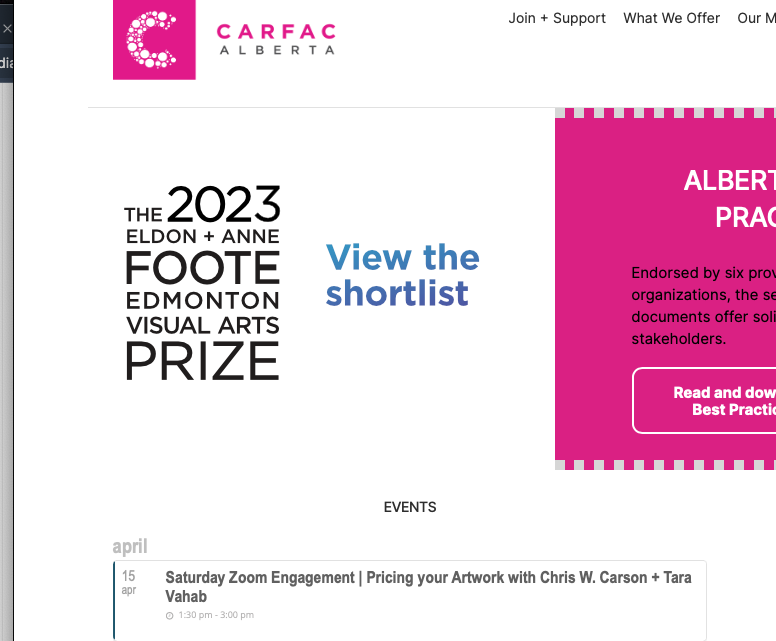Viewport: 776px width, 641px height.
Task: Expand the Pricing your Artwork event card
Action: [x=410, y=600]
